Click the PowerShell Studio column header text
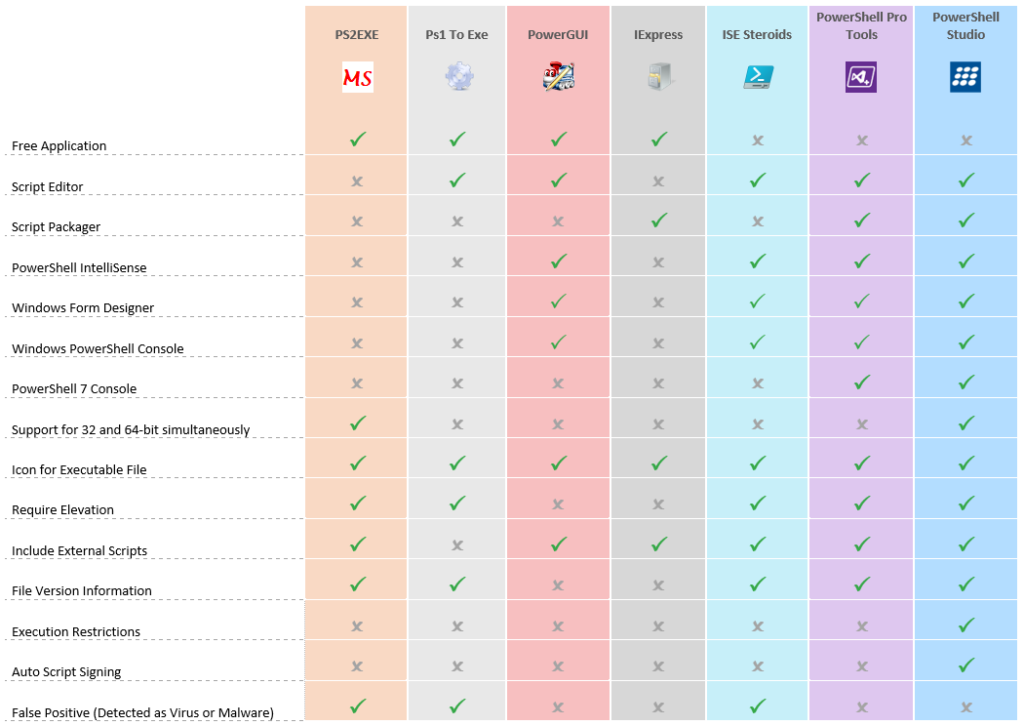Image resolution: width=1024 pixels, height=726 pixels. pos(965,26)
